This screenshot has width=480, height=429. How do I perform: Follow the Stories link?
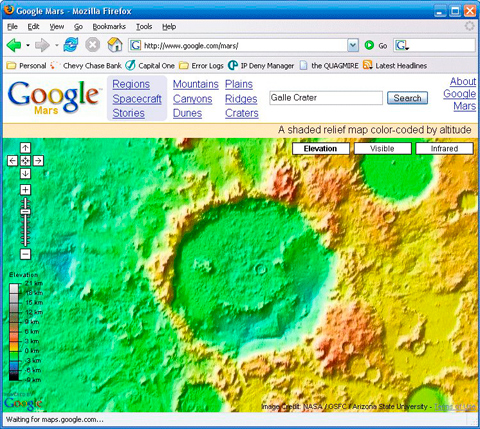tap(128, 113)
